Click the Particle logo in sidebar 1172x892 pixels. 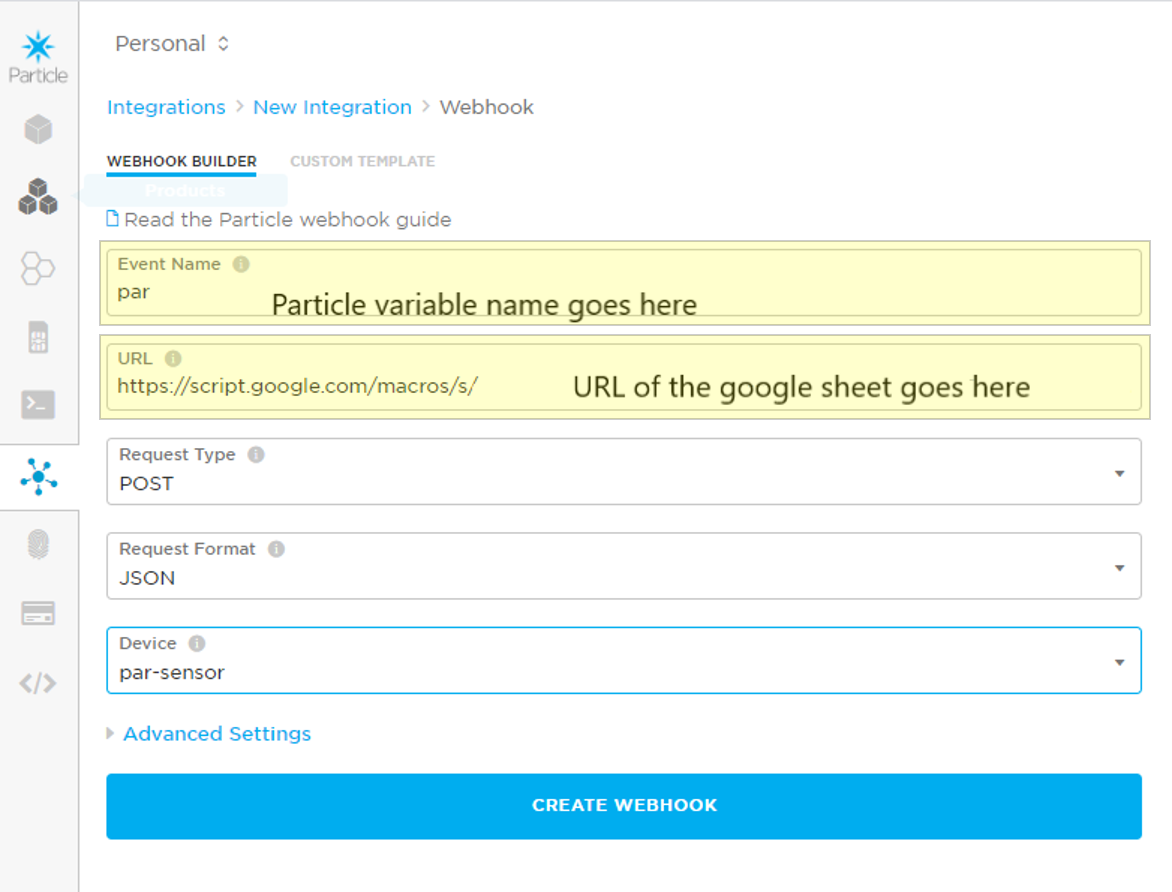pyautogui.click(x=38, y=57)
